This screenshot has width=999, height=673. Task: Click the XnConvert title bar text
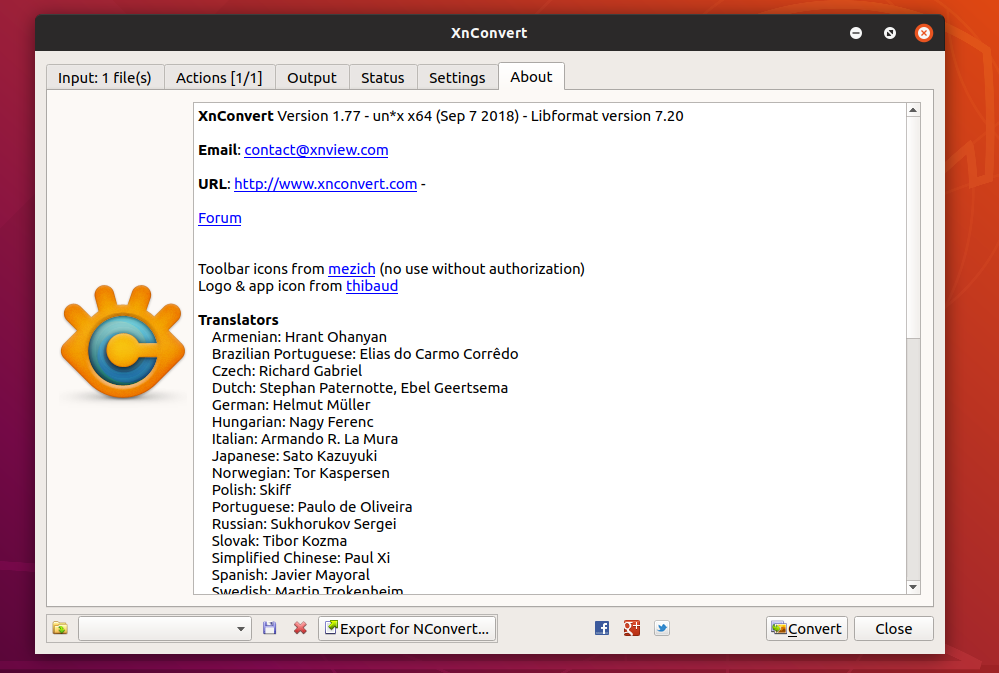coord(489,33)
